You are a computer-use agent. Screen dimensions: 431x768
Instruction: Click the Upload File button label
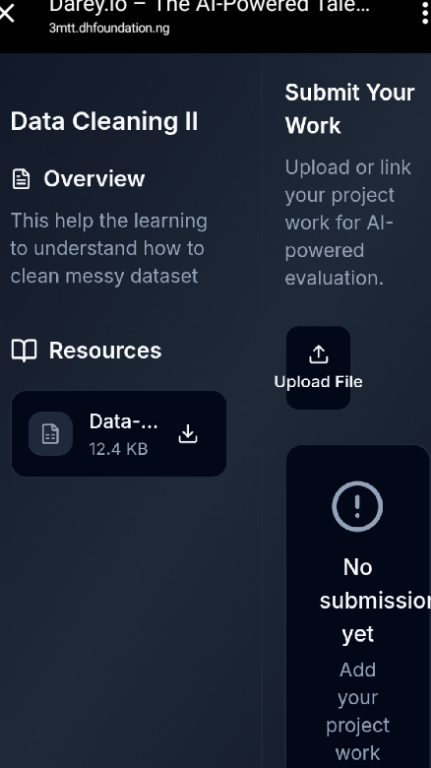pyautogui.click(x=318, y=382)
